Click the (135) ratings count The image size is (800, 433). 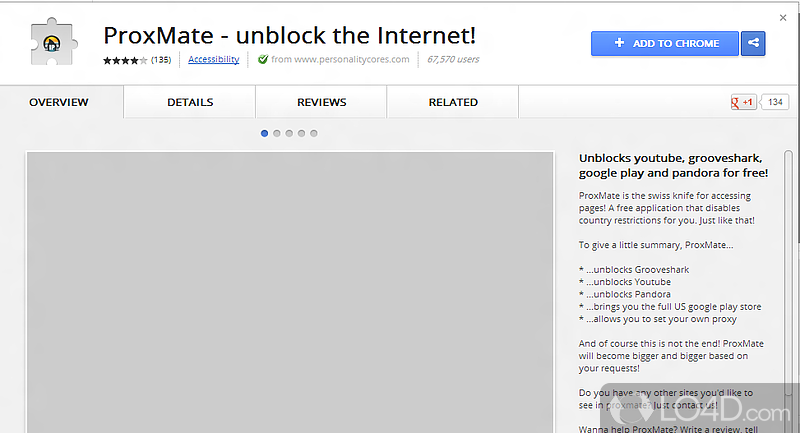point(161,60)
